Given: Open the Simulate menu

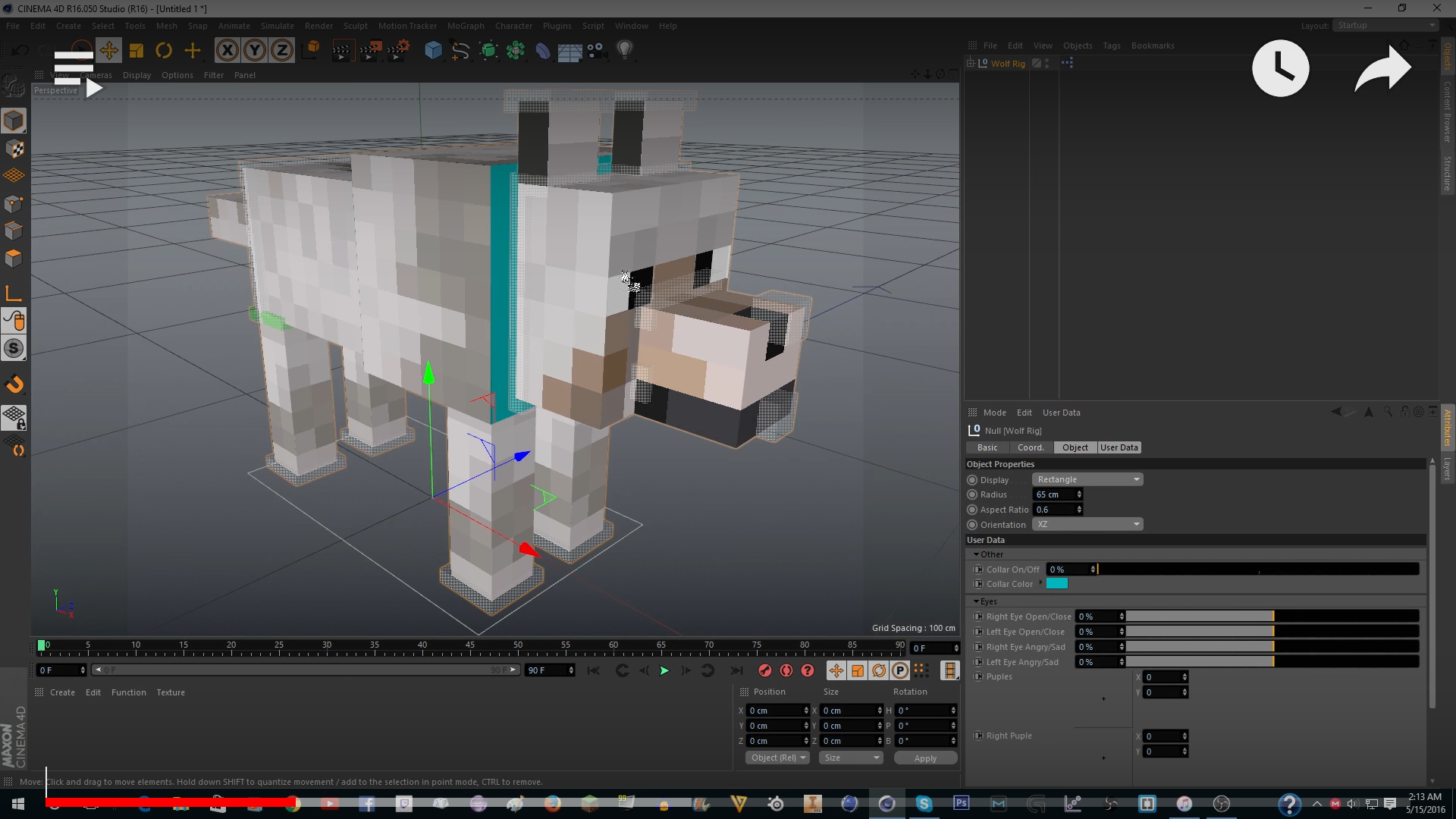Looking at the screenshot, I should tap(277, 26).
